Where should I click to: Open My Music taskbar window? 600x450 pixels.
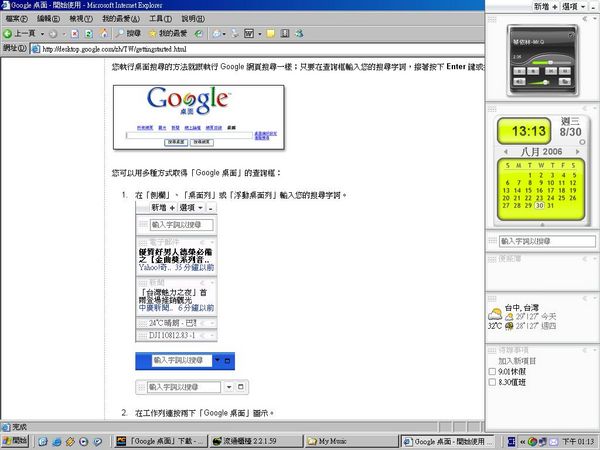351,441
